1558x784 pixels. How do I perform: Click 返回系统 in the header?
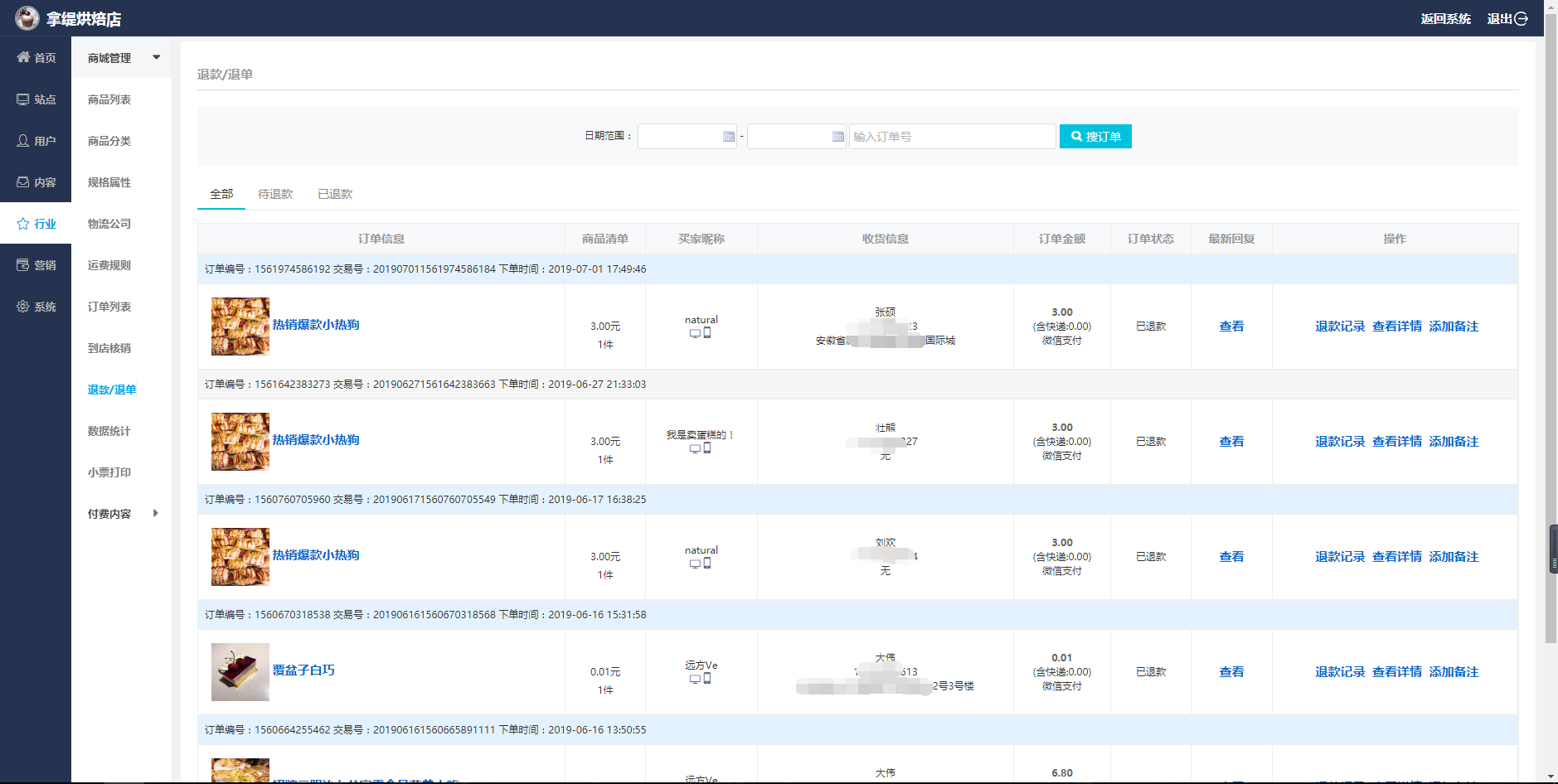click(x=1445, y=18)
